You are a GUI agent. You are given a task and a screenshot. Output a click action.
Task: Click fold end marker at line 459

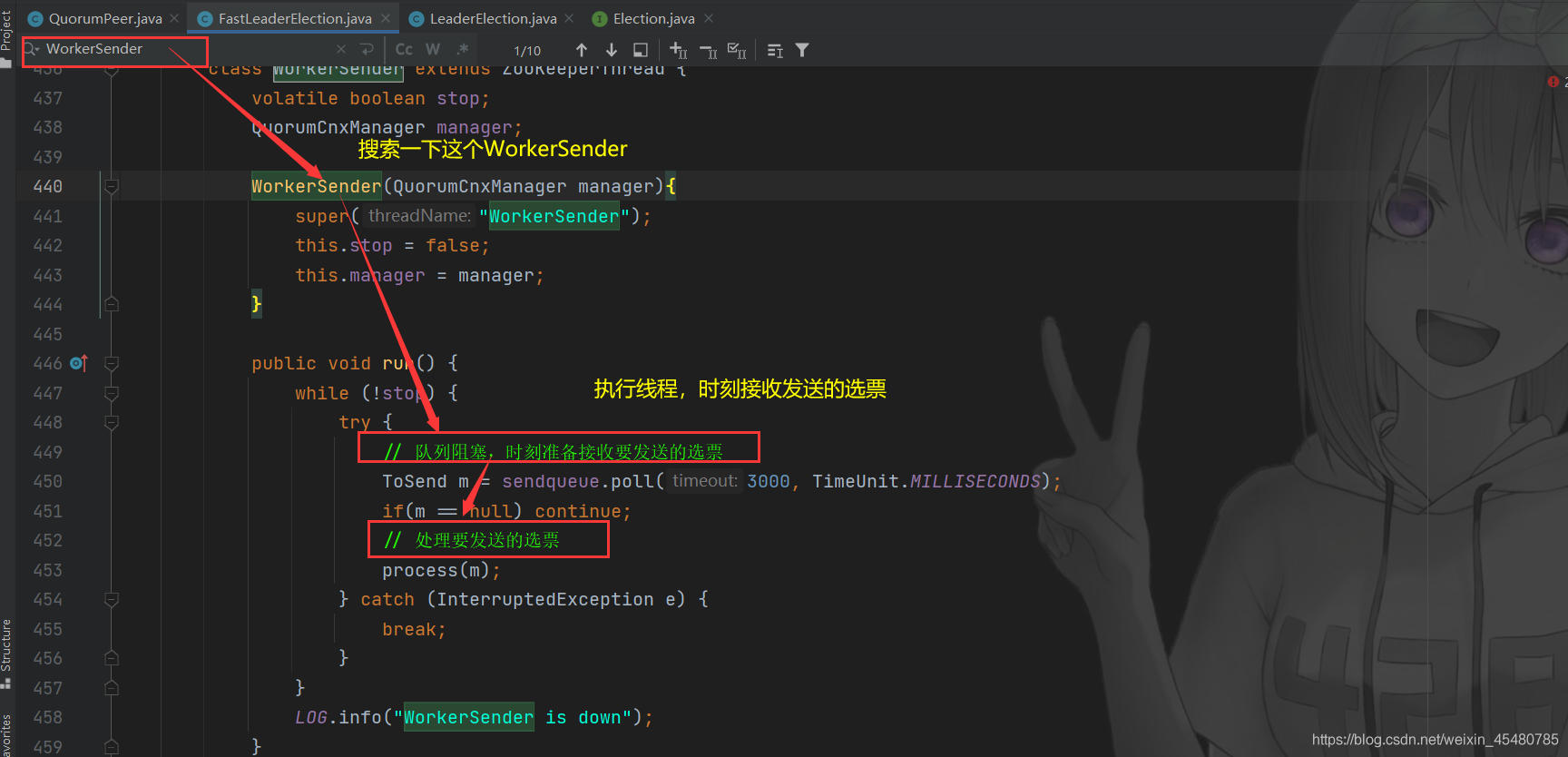pos(112,747)
